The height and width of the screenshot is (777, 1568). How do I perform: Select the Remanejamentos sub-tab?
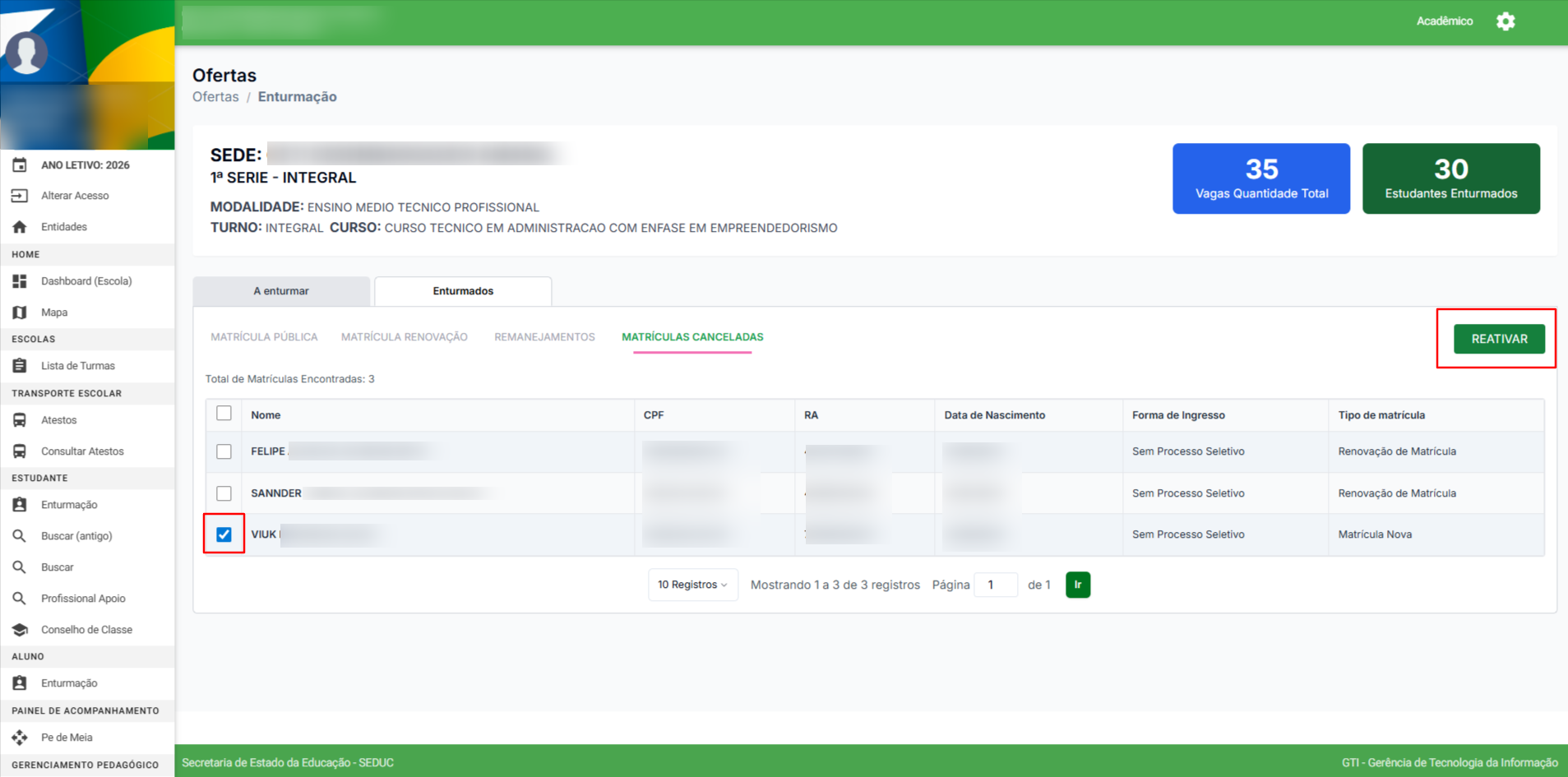pos(544,337)
